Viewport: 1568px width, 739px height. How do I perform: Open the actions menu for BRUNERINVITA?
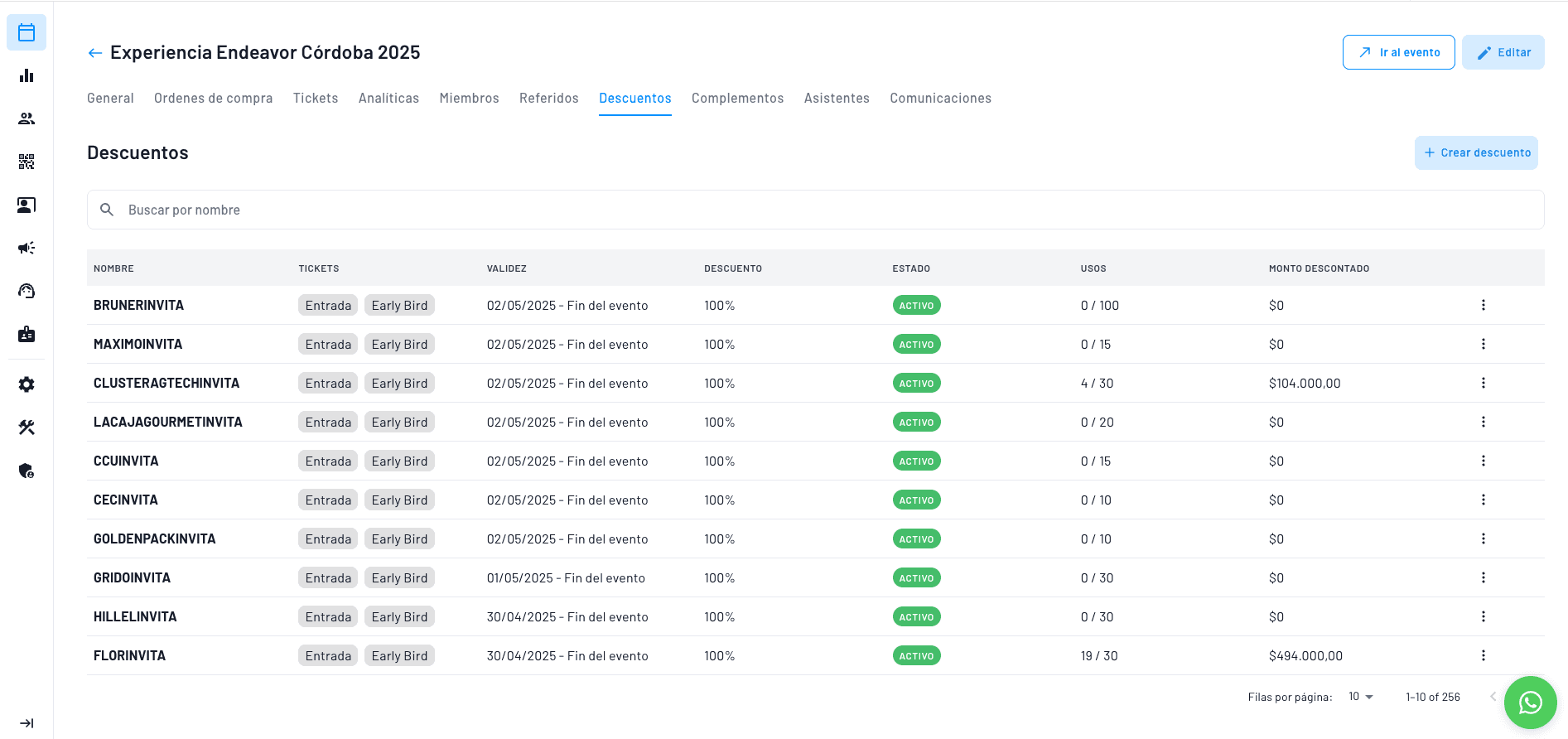pos(1483,305)
